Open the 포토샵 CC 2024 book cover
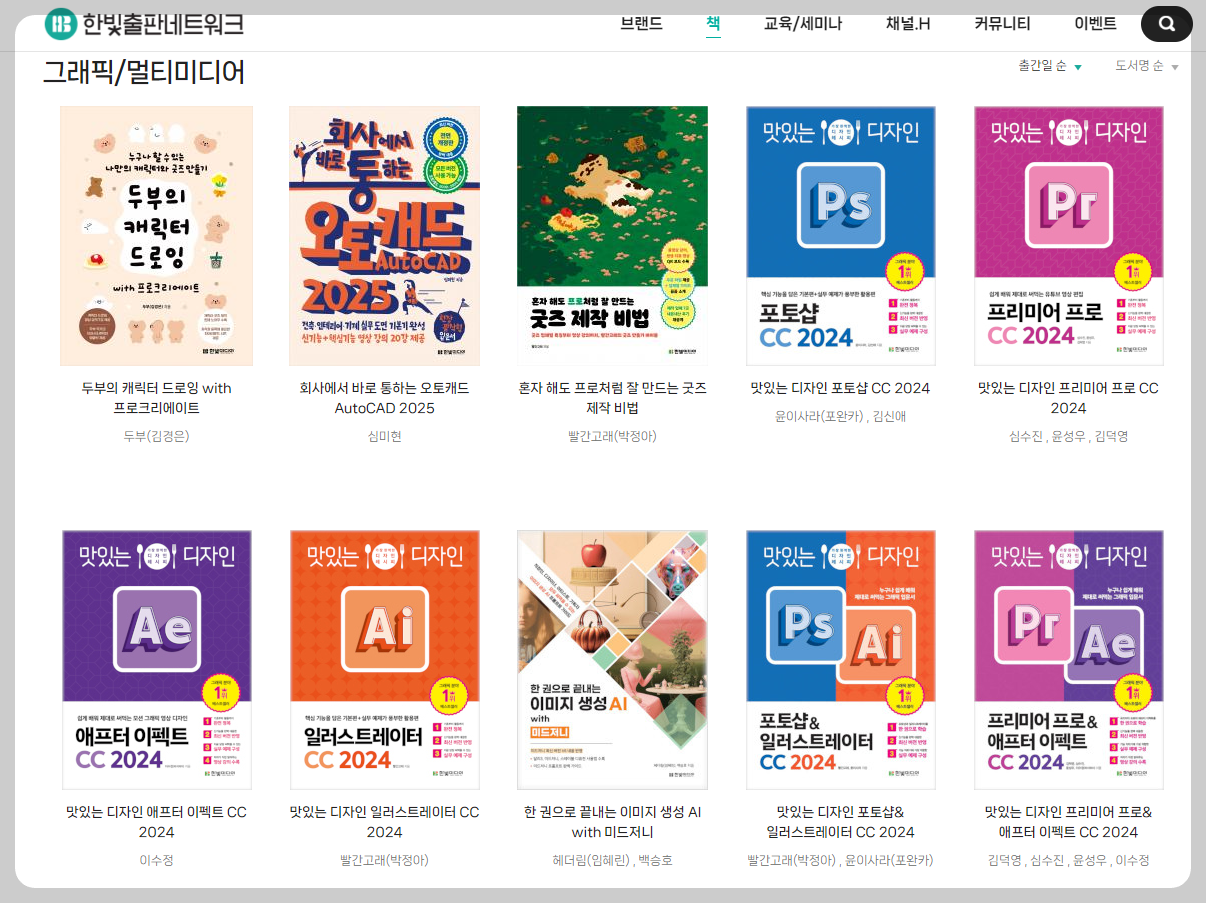1206x903 pixels. pos(841,236)
